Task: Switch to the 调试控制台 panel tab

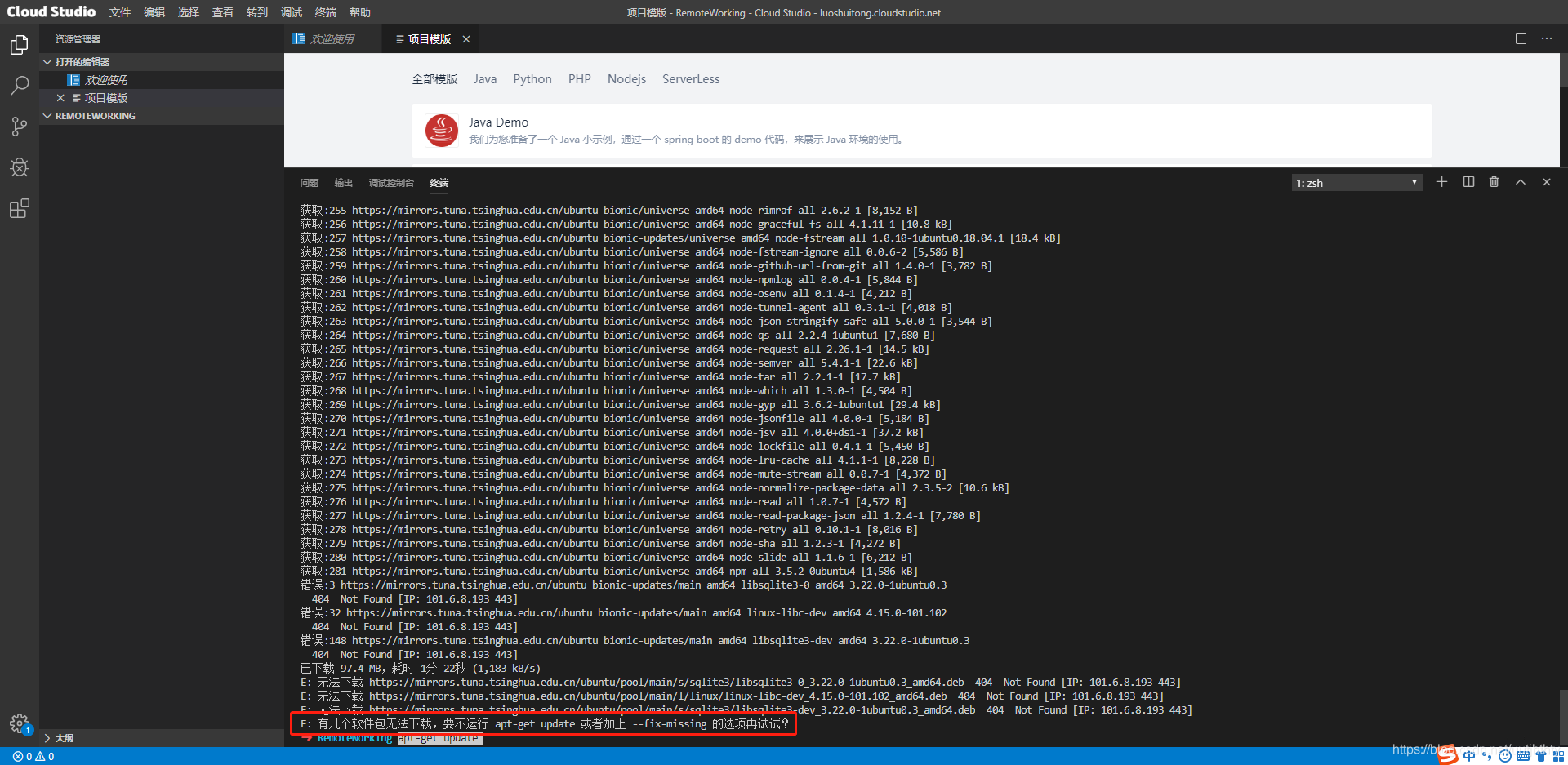Action: tap(391, 183)
